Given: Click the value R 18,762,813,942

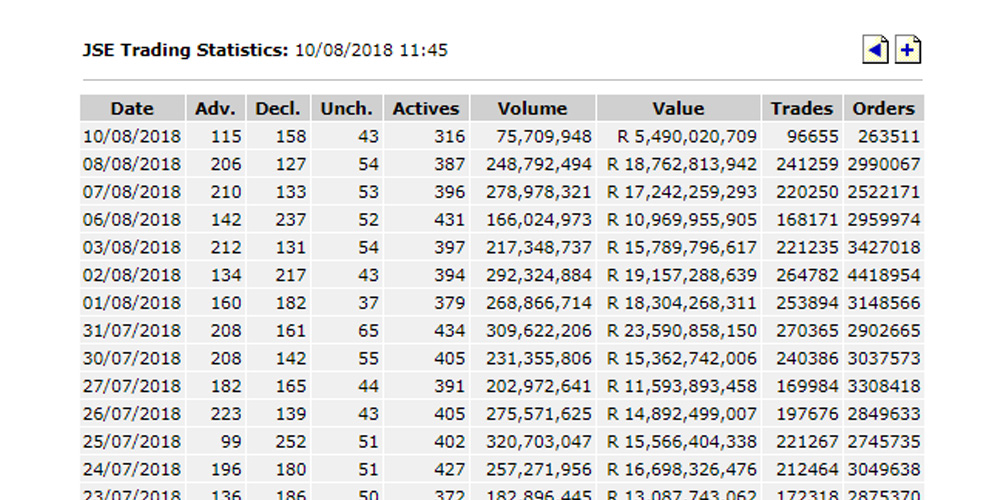Looking at the screenshot, I should [x=682, y=164].
